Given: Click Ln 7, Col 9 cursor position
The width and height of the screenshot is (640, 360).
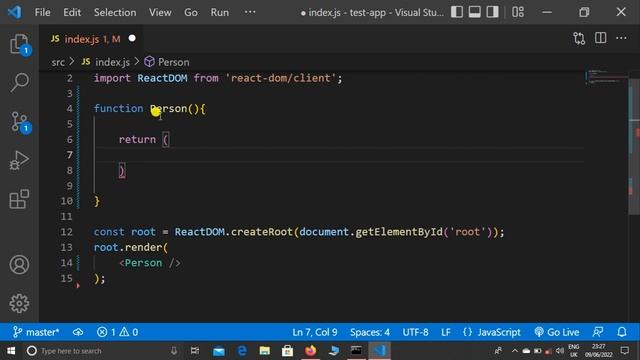Looking at the screenshot, I should click(x=315, y=332).
